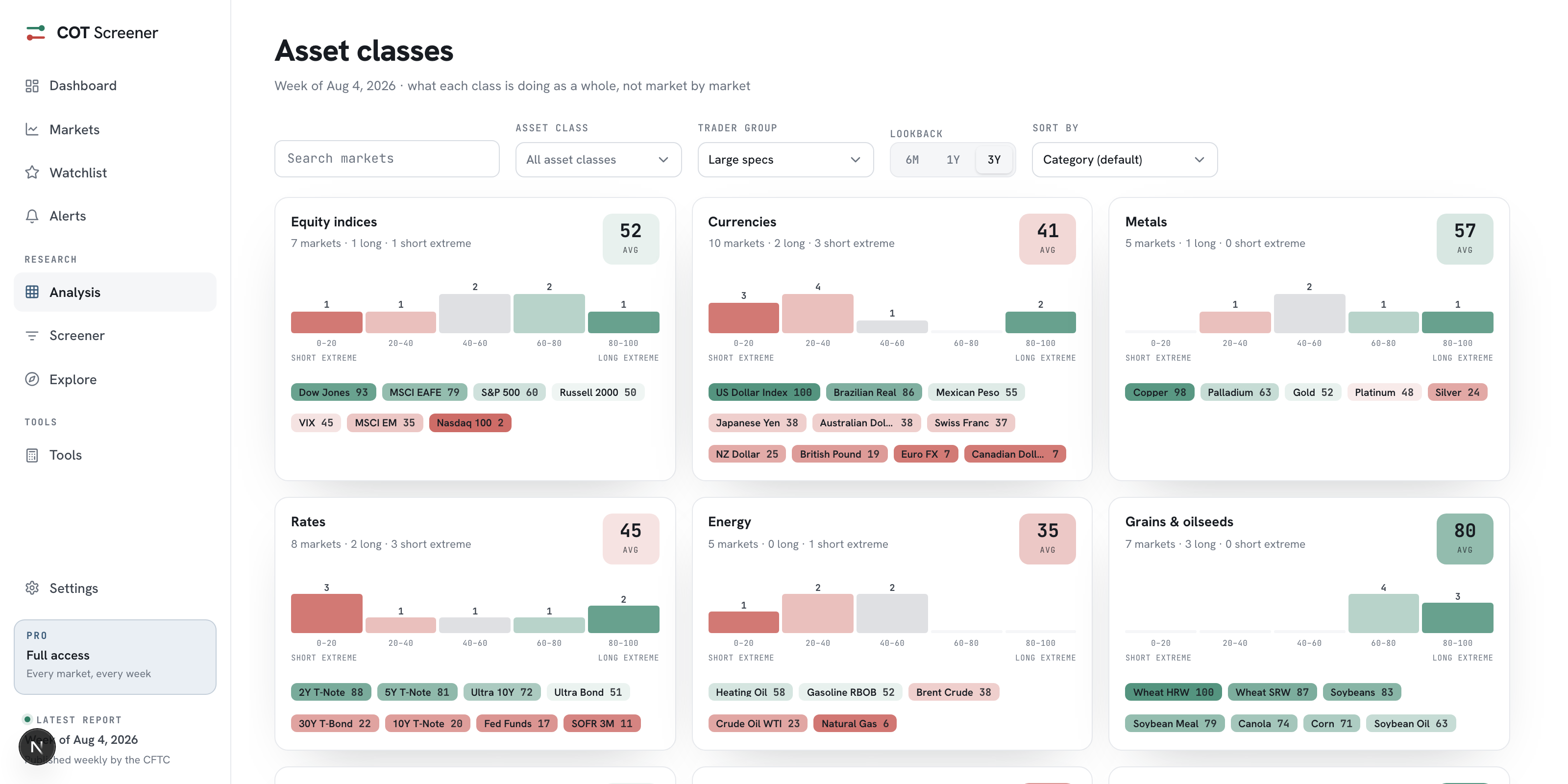The image size is (1568, 784).
Task: Open Settings via gear icon
Action: [32, 588]
